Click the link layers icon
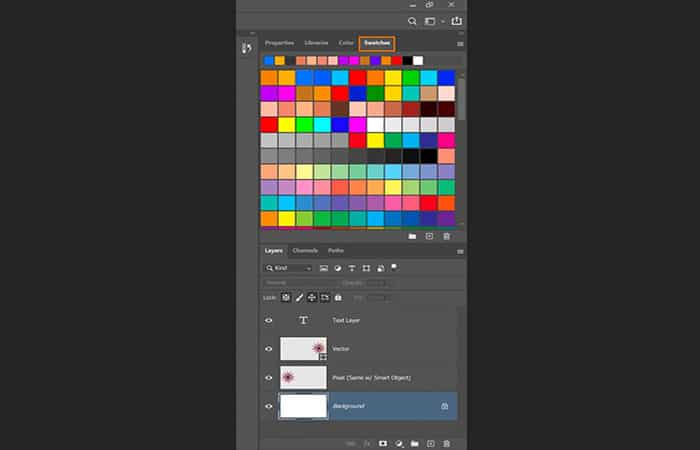This screenshot has width=700, height=450. point(351,444)
